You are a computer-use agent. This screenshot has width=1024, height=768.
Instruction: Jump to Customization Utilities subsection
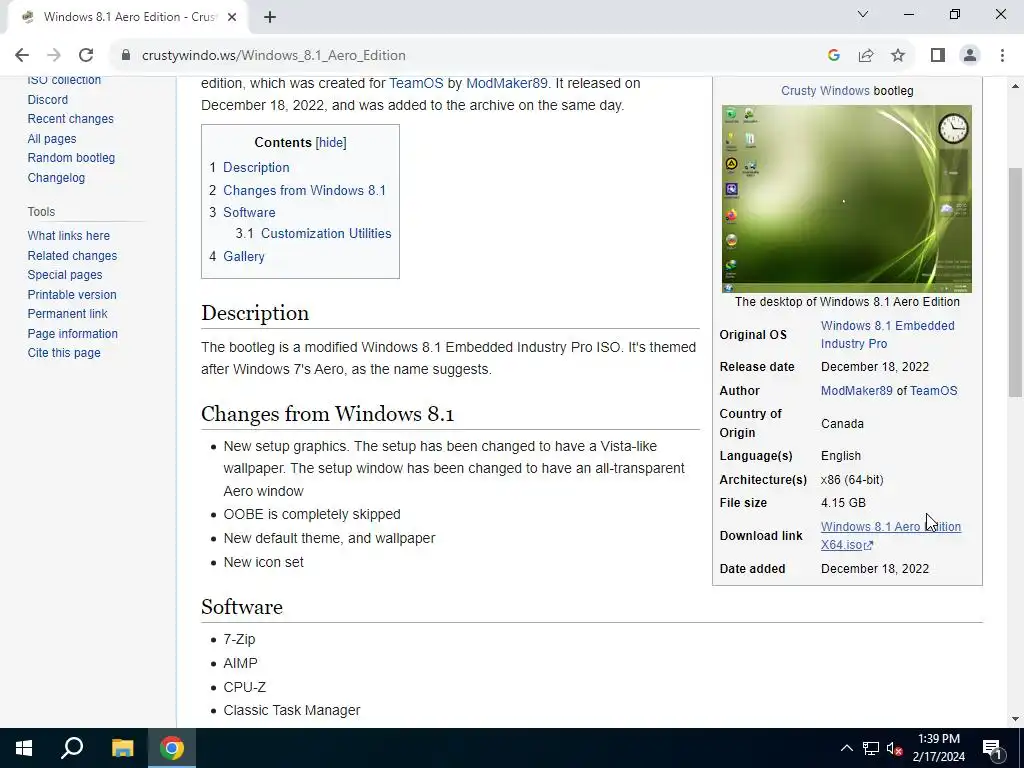[x=326, y=233]
